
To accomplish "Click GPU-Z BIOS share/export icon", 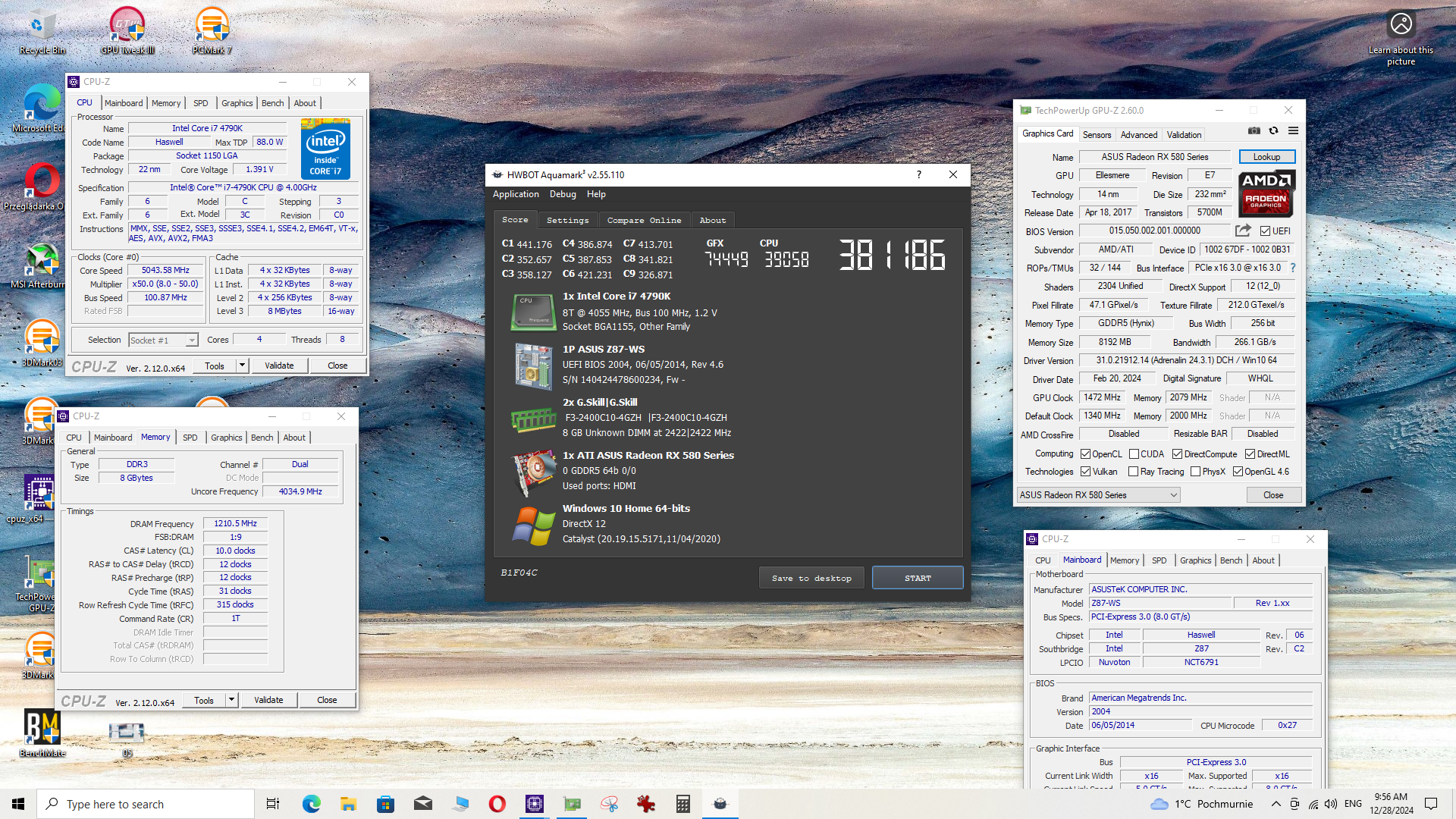I will [x=1243, y=231].
